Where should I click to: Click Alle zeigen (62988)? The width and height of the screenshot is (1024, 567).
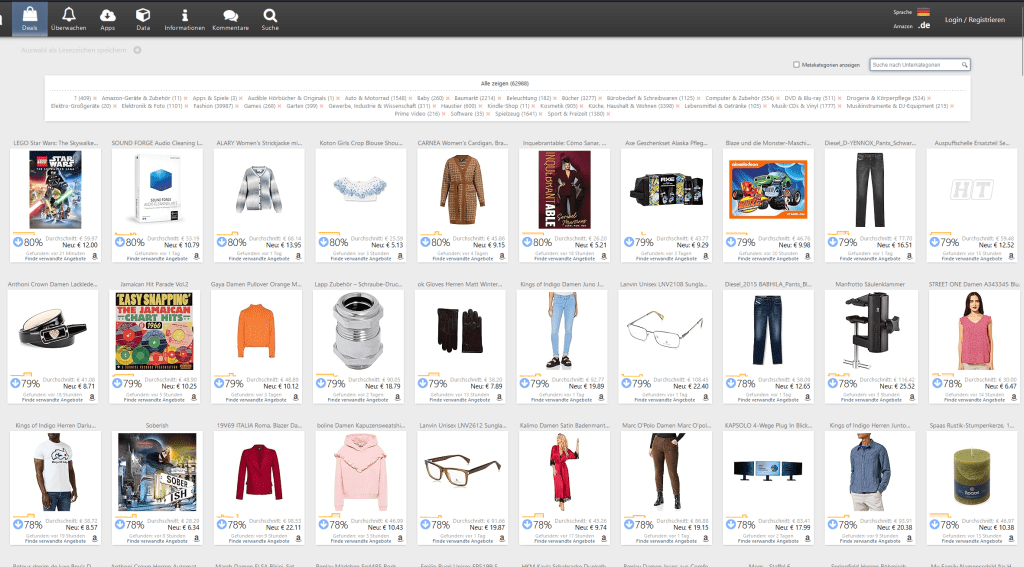(x=504, y=84)
